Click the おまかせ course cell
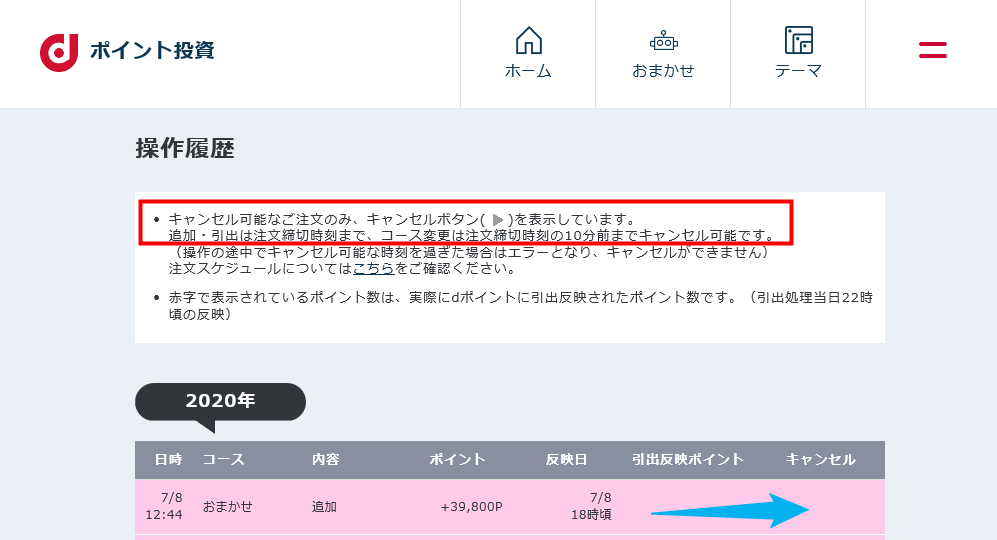This screenshot has width=997, height=540. coord(227,507)
